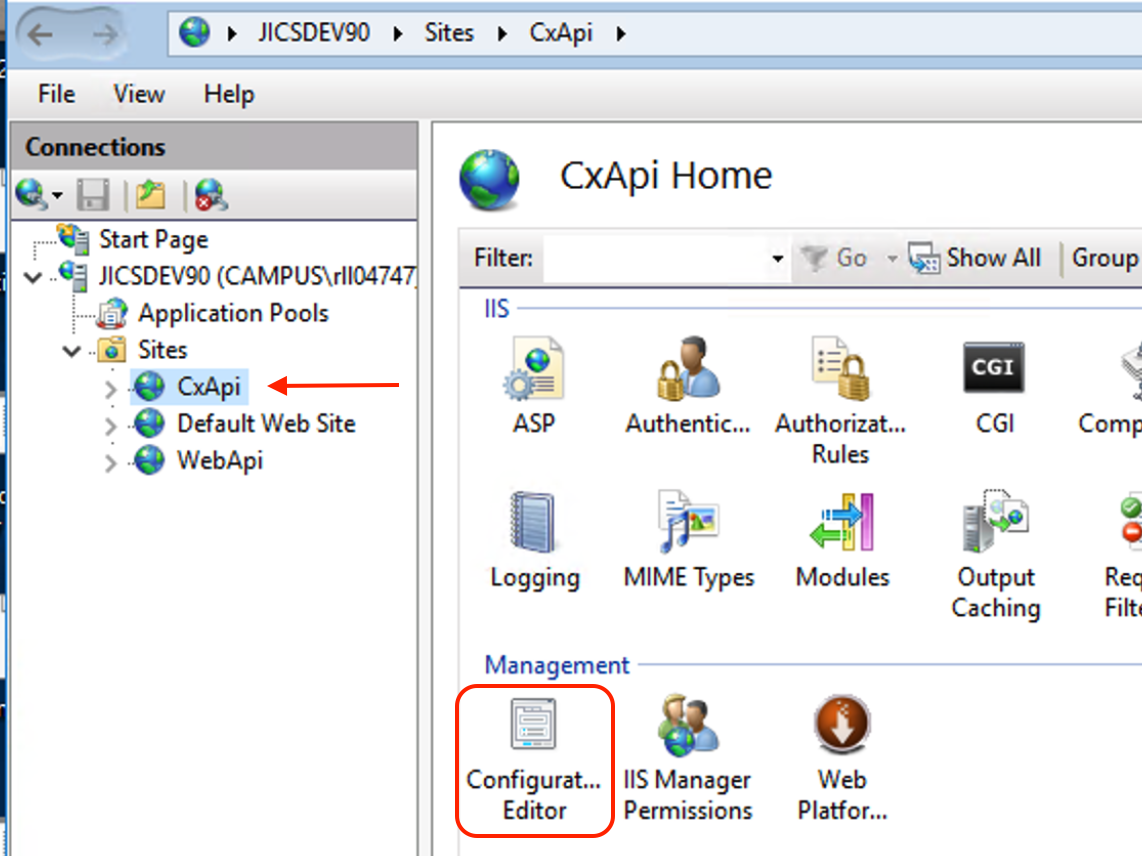Screen dimensions: 1142x856
Task: Open the File menu
Action: pos(56,94)
